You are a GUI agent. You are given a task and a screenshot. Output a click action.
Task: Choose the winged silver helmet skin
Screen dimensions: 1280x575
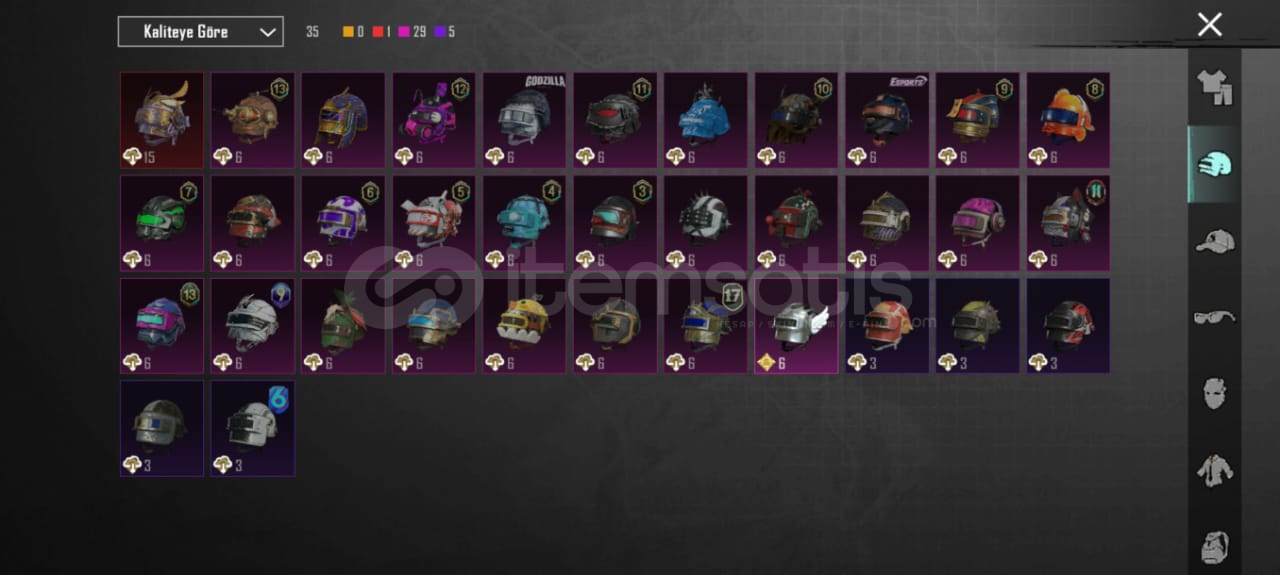click(x=796, y=325)
